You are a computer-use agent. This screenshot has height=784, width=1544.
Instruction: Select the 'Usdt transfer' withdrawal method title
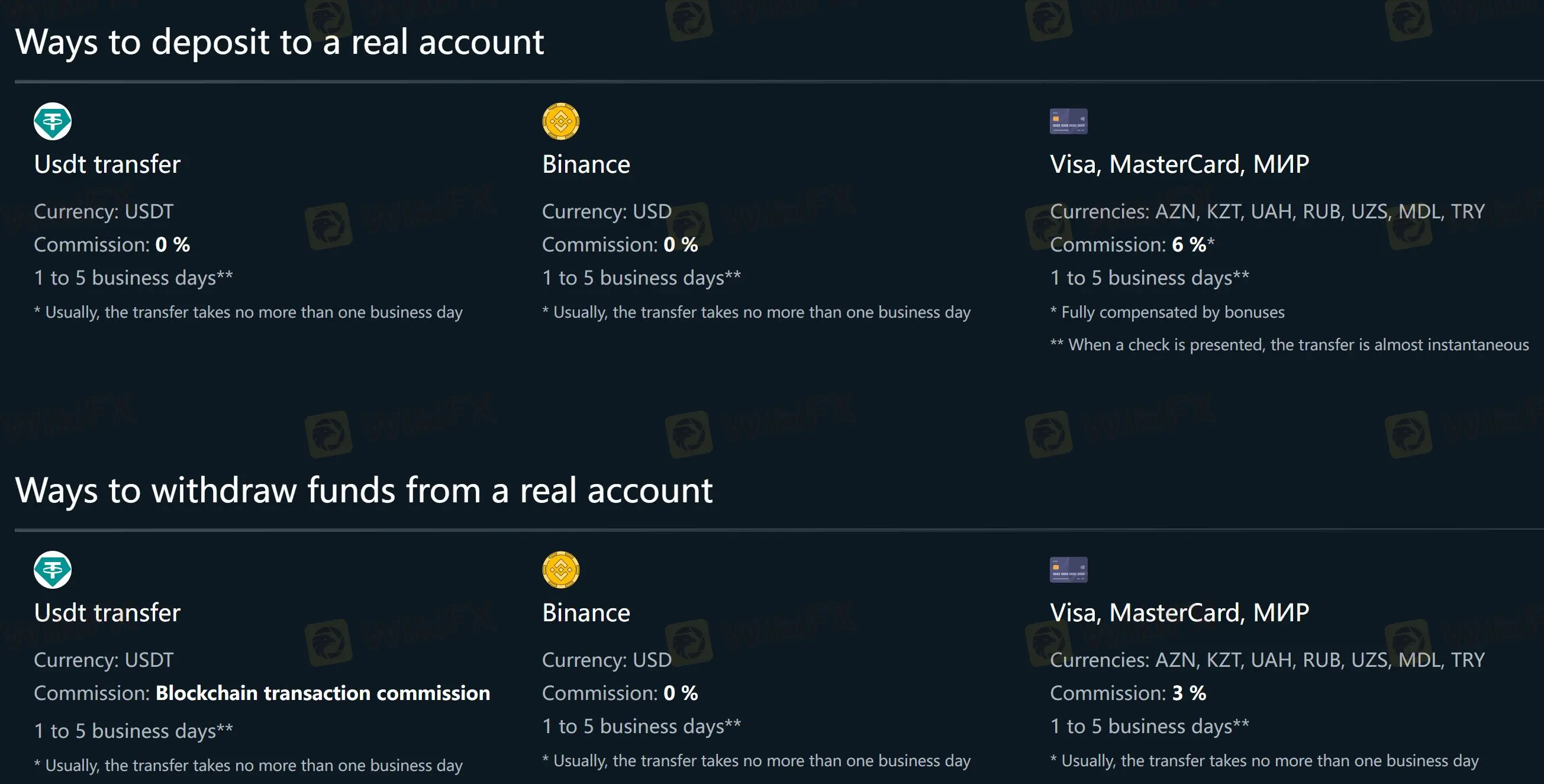coord(107,612)
